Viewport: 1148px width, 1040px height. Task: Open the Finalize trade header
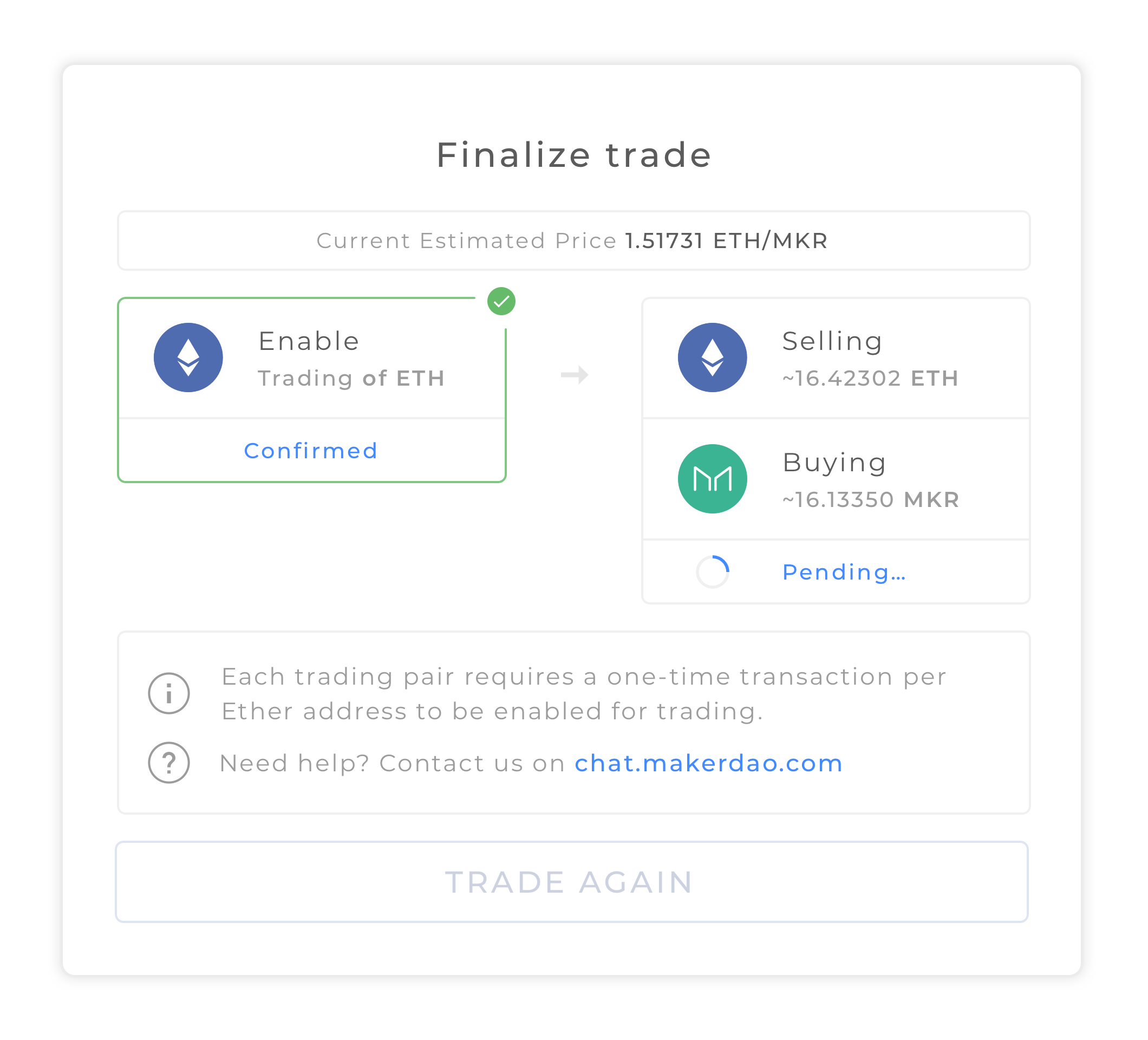[573, 154]
